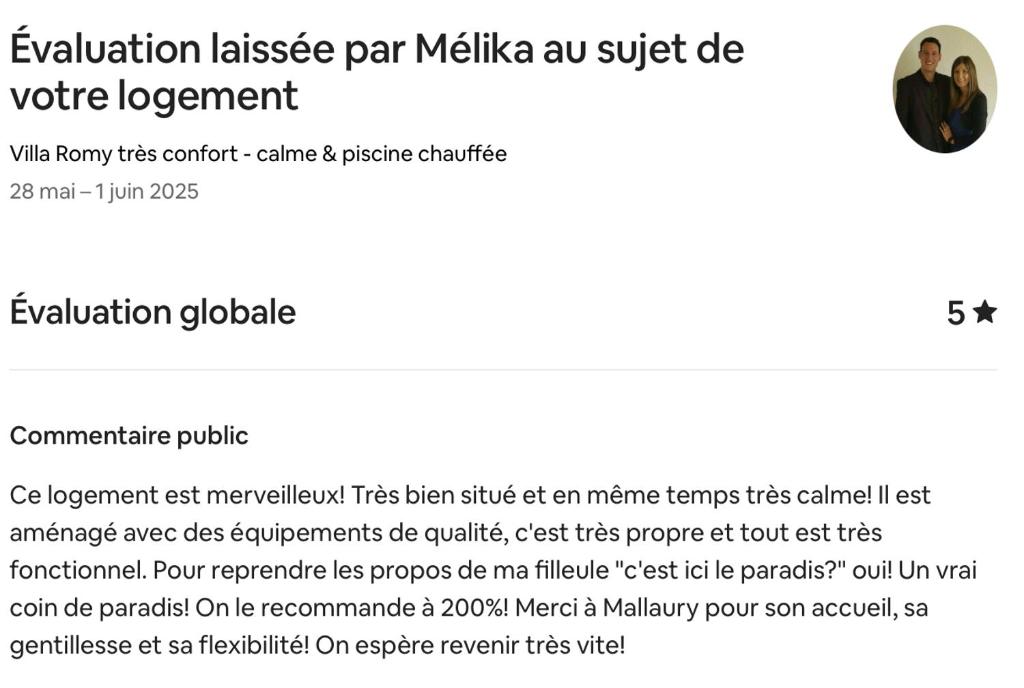Image resolution: width=1024 pixels, height=688 pixels.
Task: Click the closing sentence On espère revenir très vite!
Action: [470, 646]
